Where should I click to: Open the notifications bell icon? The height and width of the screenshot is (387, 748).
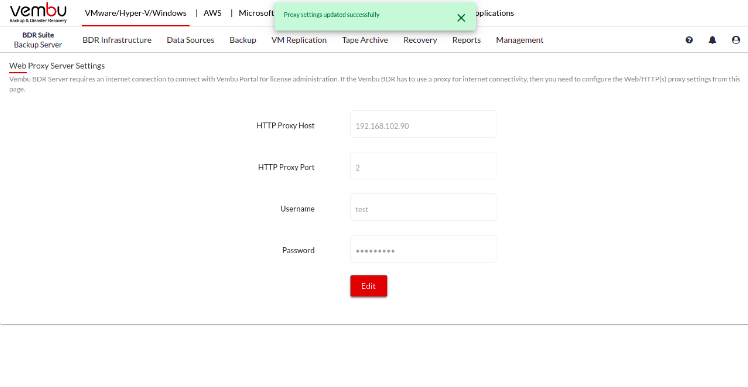(x=712, y=40)
